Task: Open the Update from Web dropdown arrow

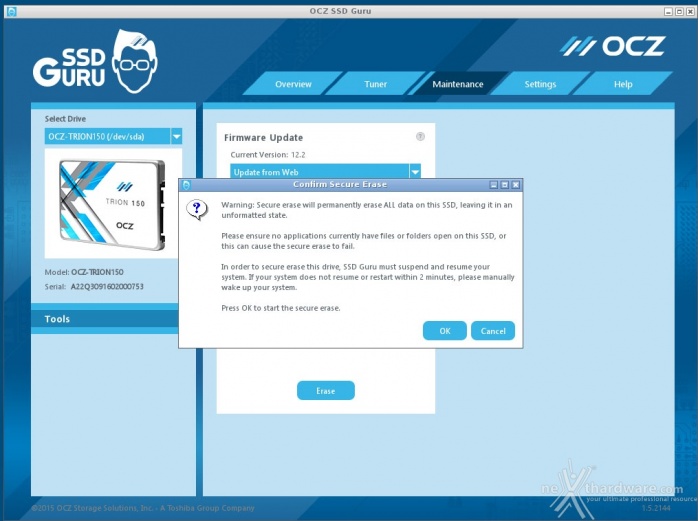Action: click(x=415, y=171)
